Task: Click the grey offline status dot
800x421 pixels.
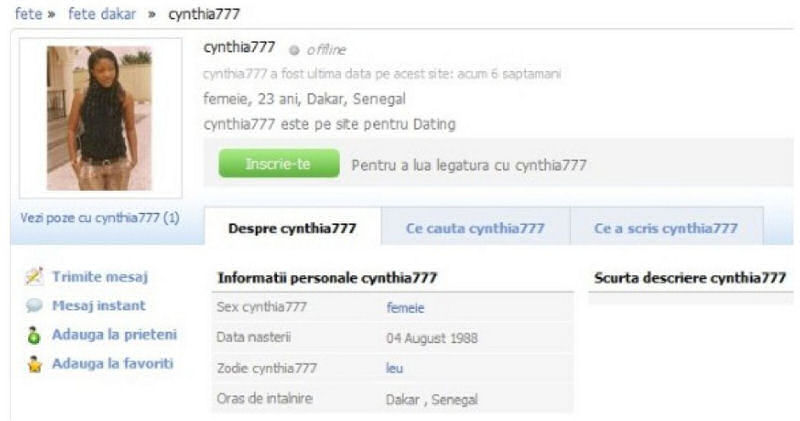Action: 294,50
